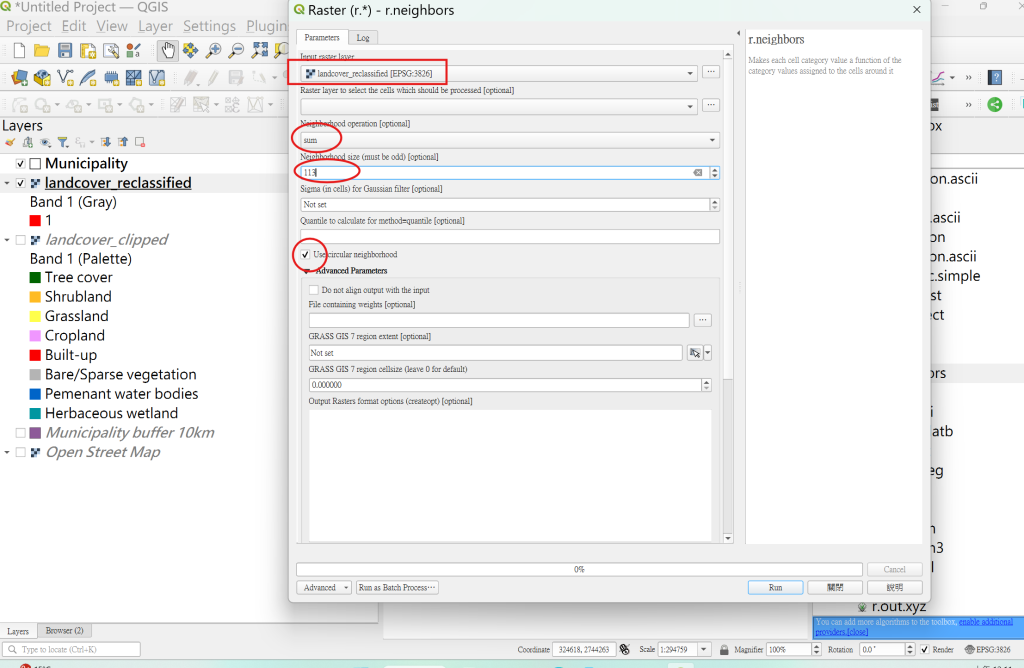The width and height of the screenshot is (1024, 668).
Task: Click the New Virtual Layer icon
Action: [157, 78]
